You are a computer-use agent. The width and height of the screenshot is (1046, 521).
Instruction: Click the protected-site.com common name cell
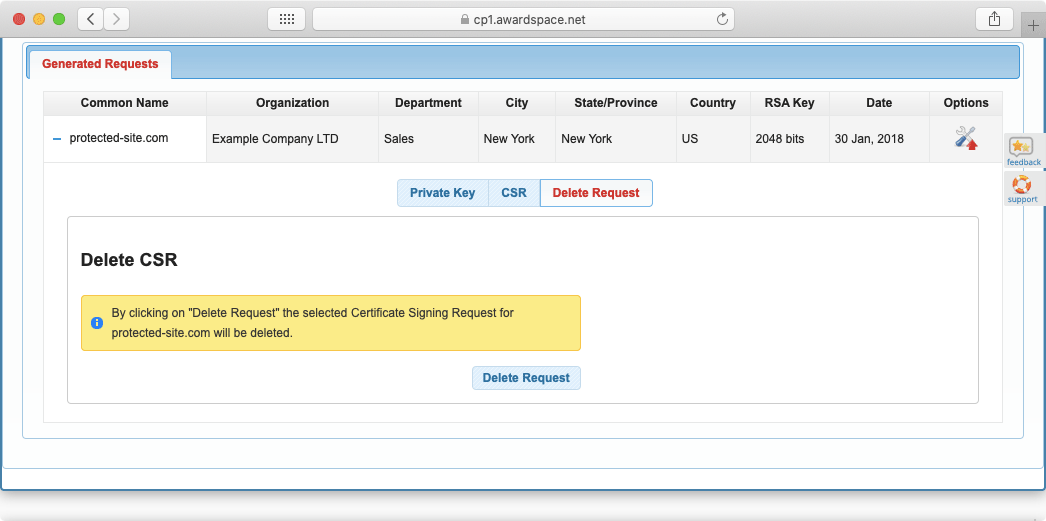(x=119, y=138)
